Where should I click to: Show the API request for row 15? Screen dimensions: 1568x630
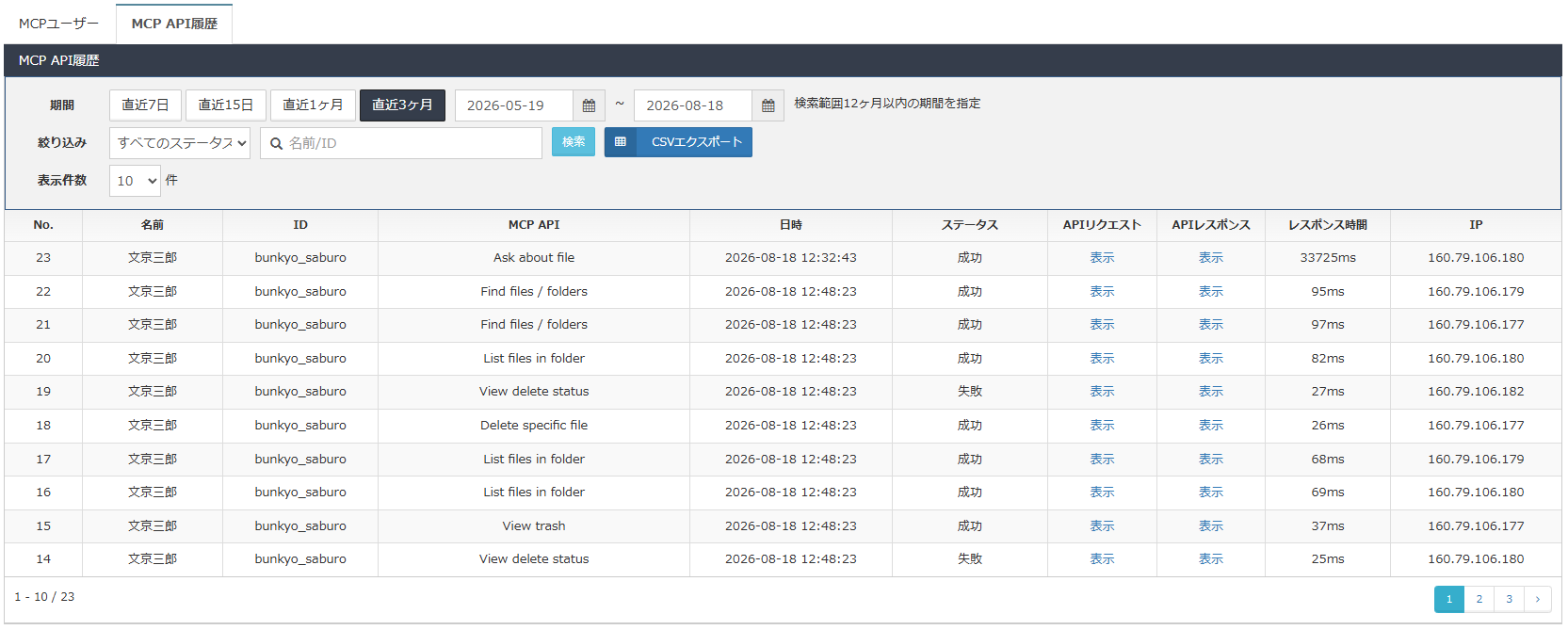(x=1102, y=526)
